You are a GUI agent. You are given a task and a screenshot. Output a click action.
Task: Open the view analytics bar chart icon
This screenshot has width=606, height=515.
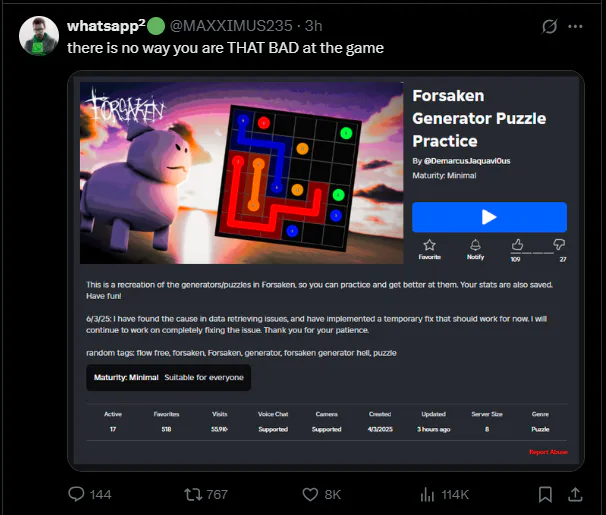point(427,495)
